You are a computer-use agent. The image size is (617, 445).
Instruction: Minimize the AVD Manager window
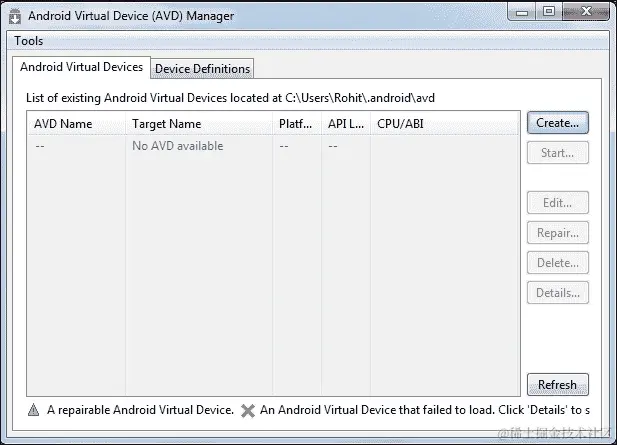[521, 12]
